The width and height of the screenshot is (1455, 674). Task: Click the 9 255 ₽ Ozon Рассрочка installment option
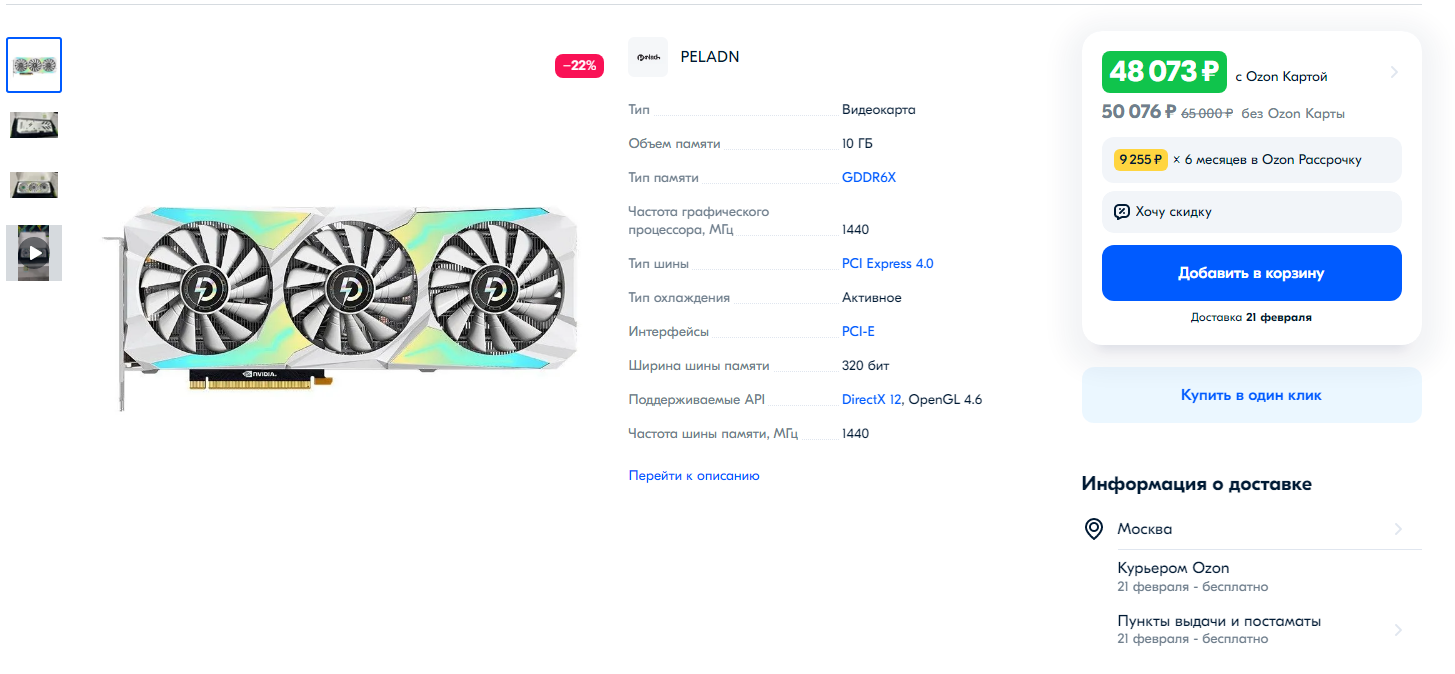(x=1251, y=160)
